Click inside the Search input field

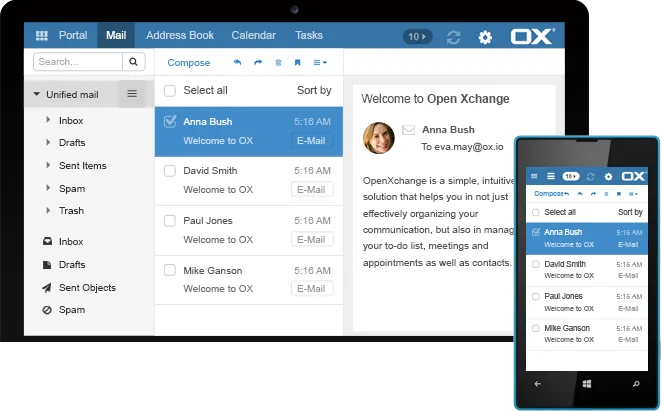[x=77, y=62]
